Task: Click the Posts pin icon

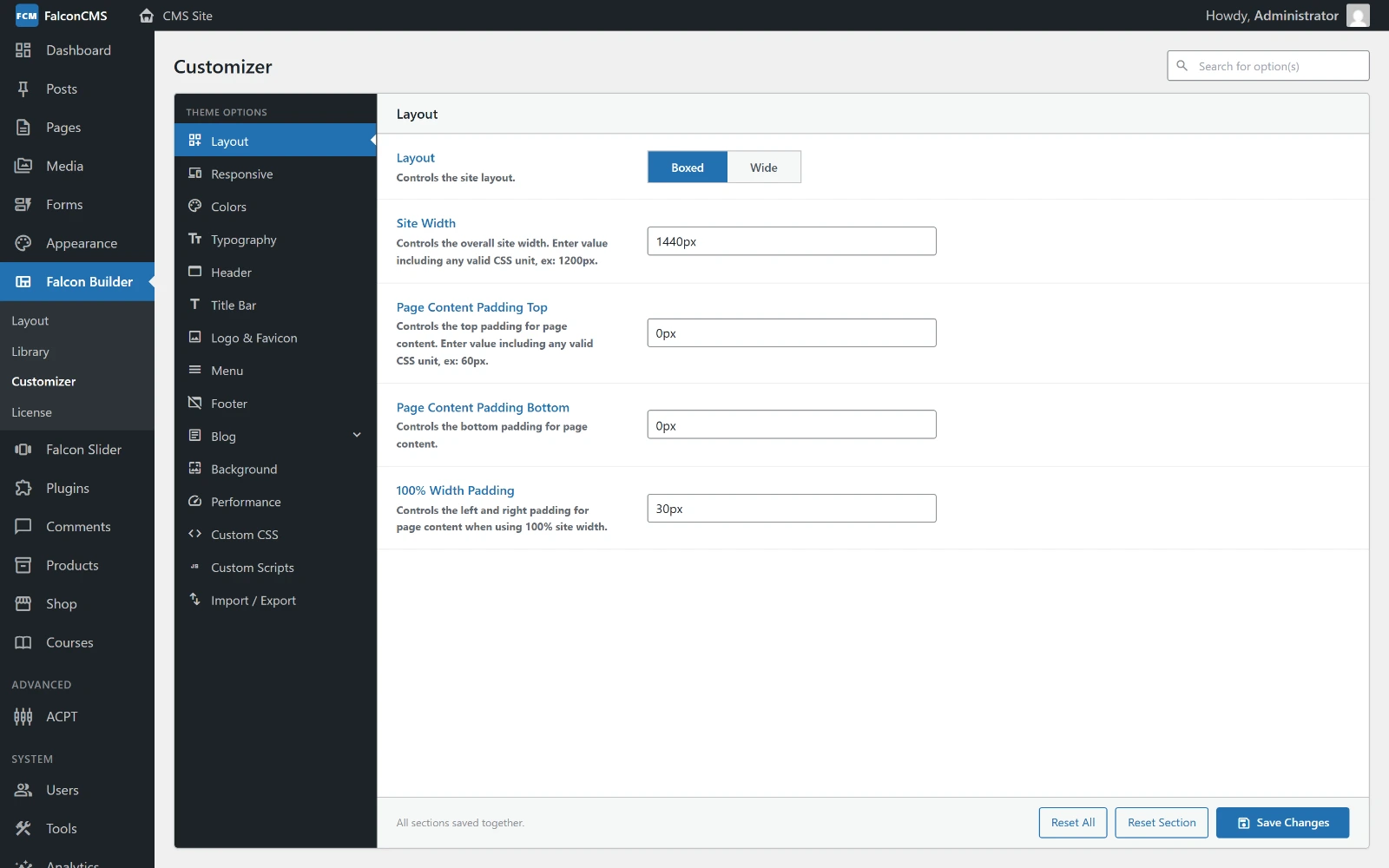Action: 23,89
